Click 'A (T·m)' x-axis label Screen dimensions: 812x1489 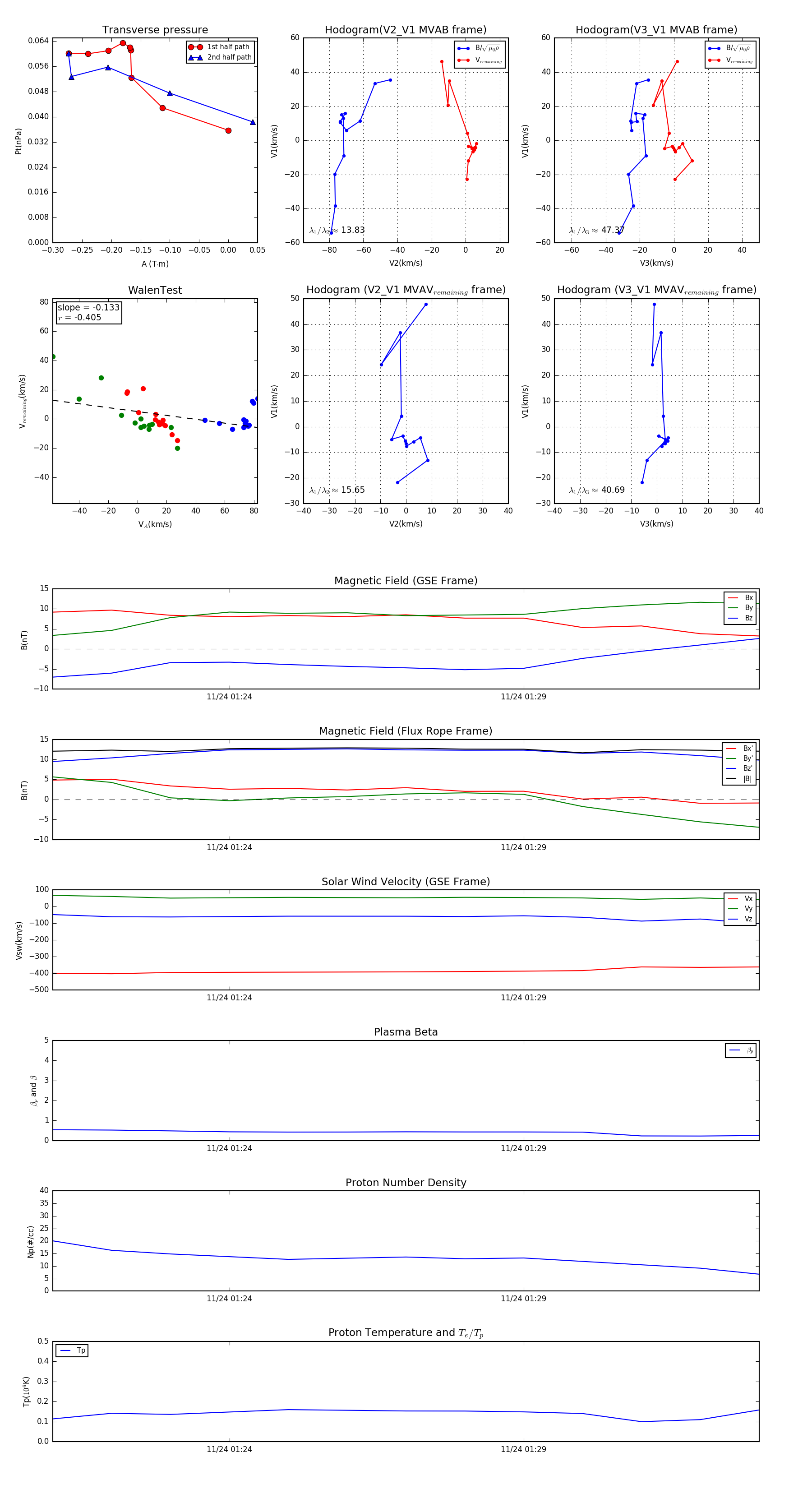pos(155,264)
